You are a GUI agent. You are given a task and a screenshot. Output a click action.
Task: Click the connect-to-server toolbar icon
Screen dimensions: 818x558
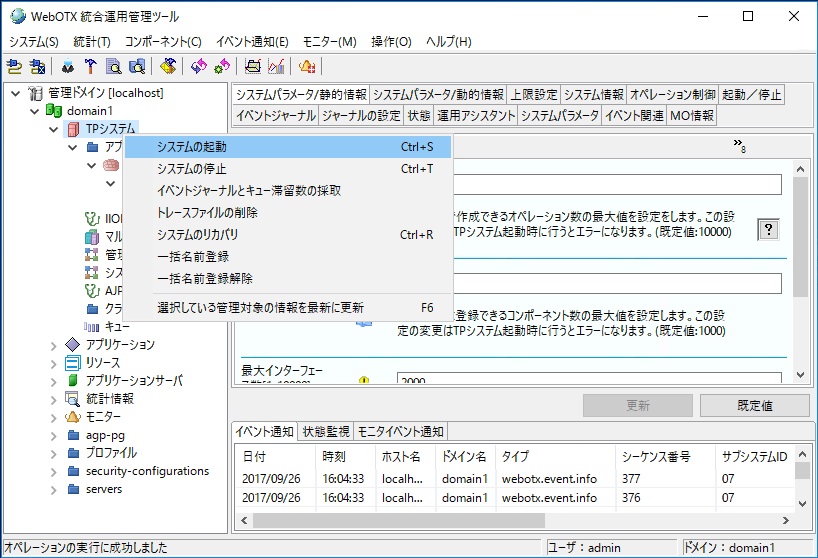pos(14,66)
